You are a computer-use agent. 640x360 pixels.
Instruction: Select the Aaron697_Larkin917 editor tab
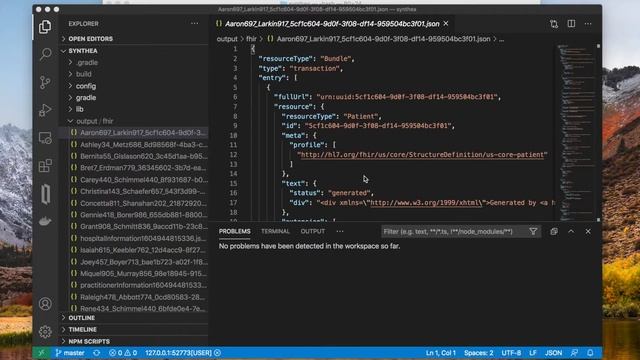[x=332, y=24]
